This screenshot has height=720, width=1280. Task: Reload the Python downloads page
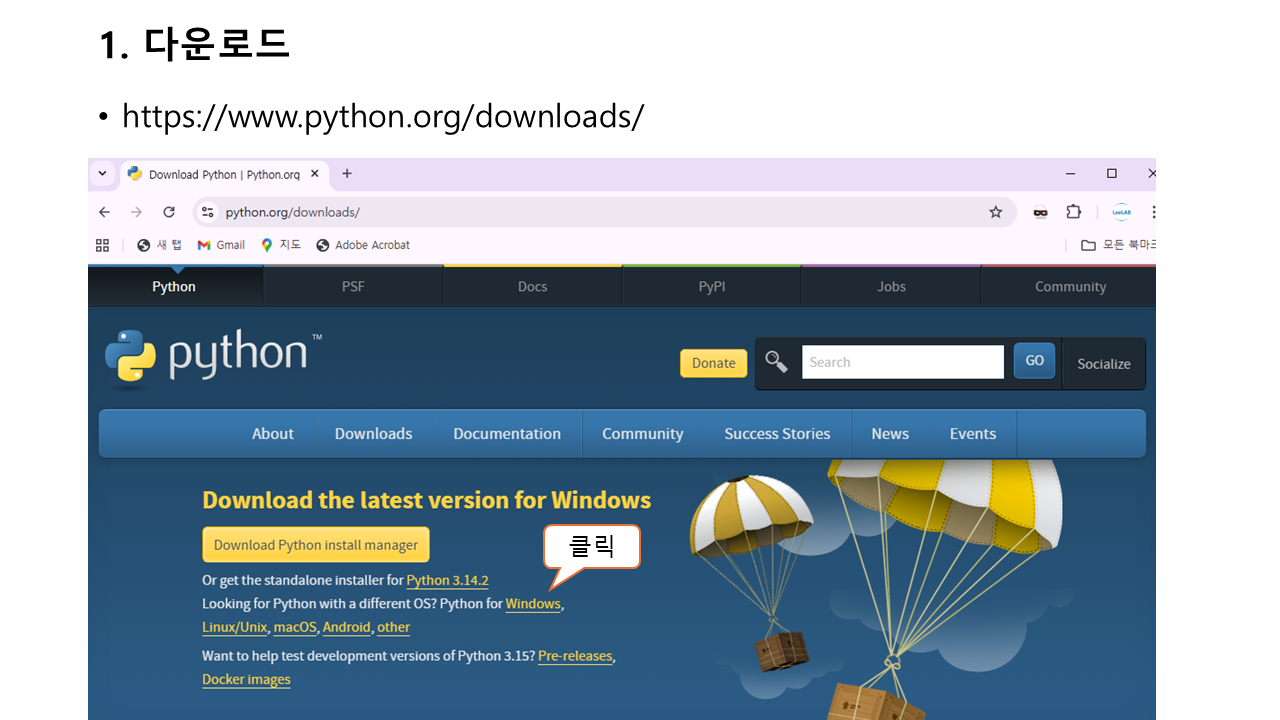pyautogui.click(x=169, y=212)
